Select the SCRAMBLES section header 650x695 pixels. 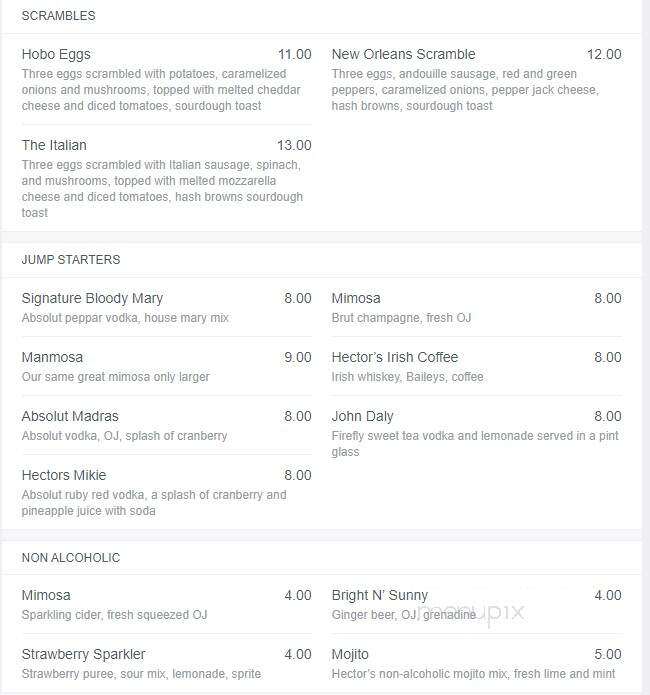coord(59,16)
